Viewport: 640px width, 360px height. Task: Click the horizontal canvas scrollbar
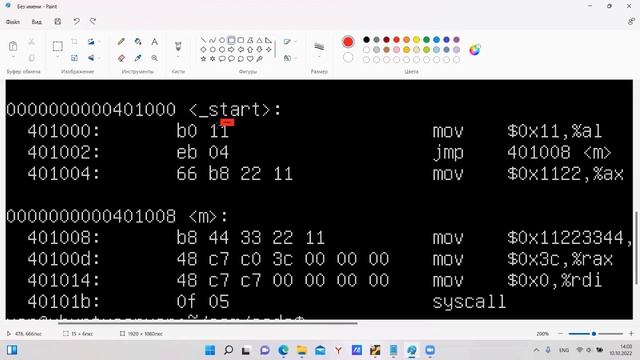[x=208, y=324]
